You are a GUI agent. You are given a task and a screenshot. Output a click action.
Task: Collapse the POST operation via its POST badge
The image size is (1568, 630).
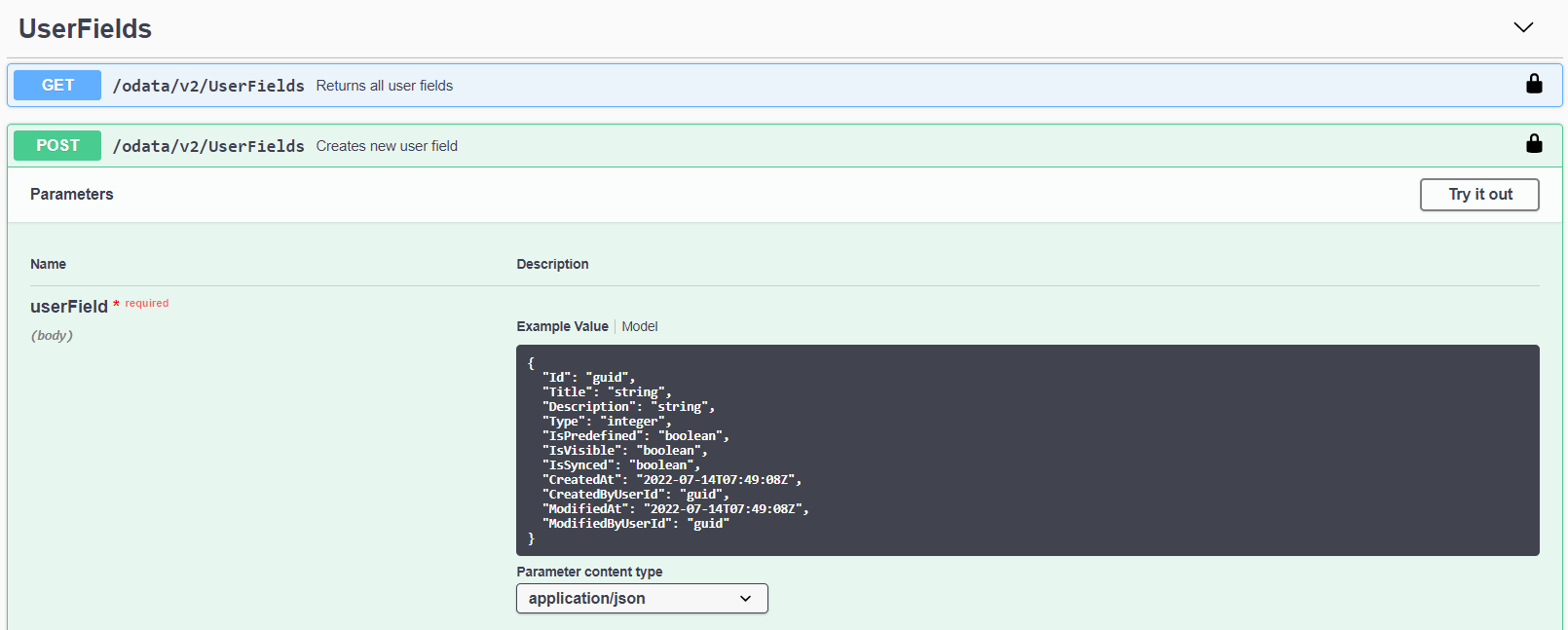(x=57, y=145)
